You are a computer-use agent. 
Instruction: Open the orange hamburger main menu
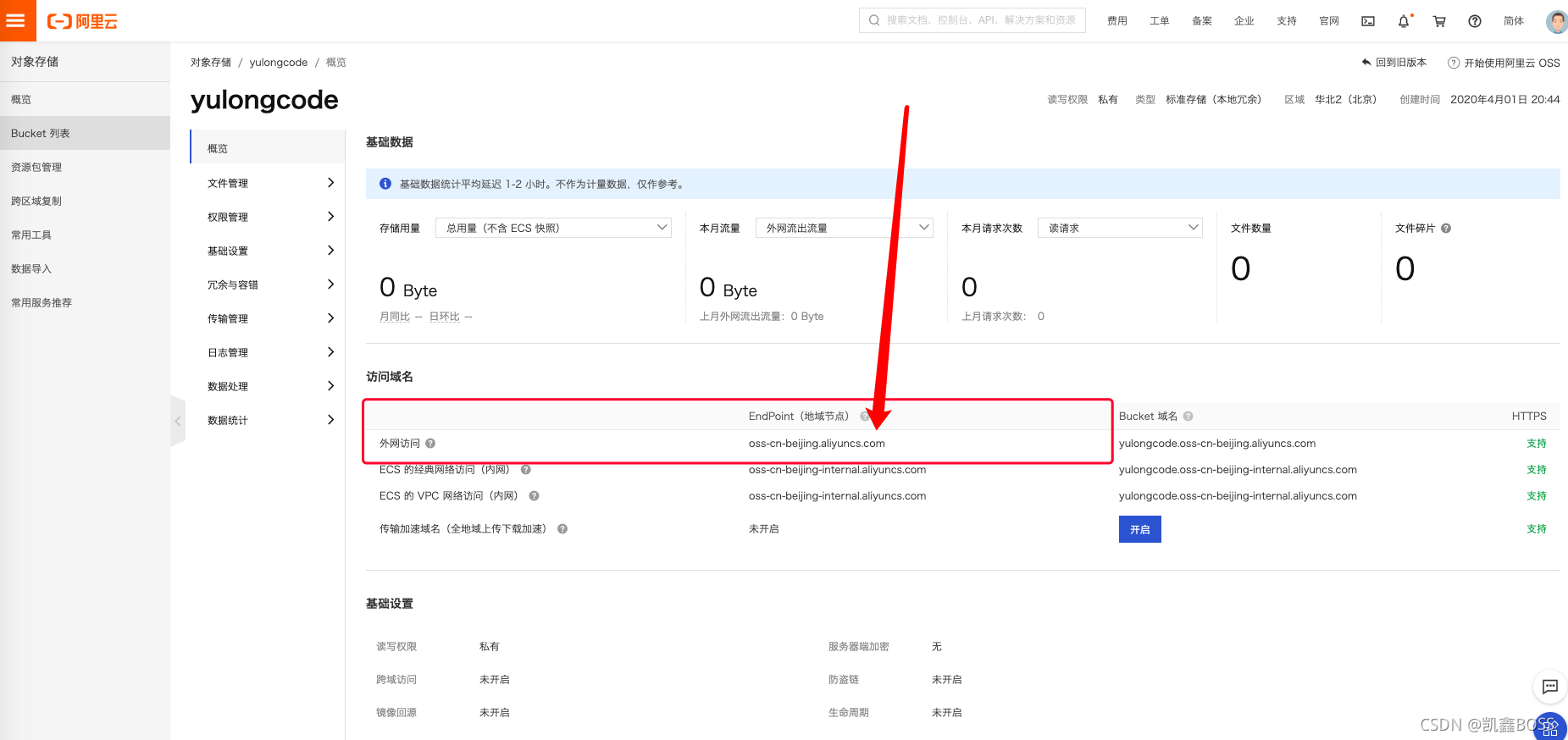[x=18, y=20]
